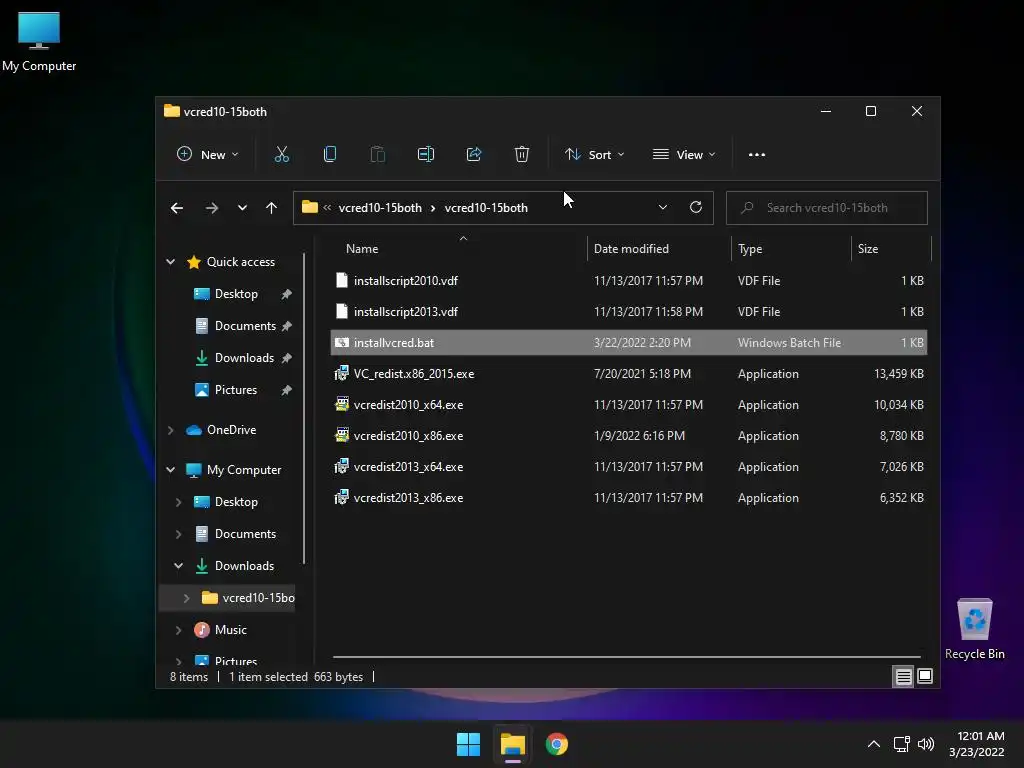
Task: Select vcredist2013_x64.exe file name
Action: [x=408, y=466]
